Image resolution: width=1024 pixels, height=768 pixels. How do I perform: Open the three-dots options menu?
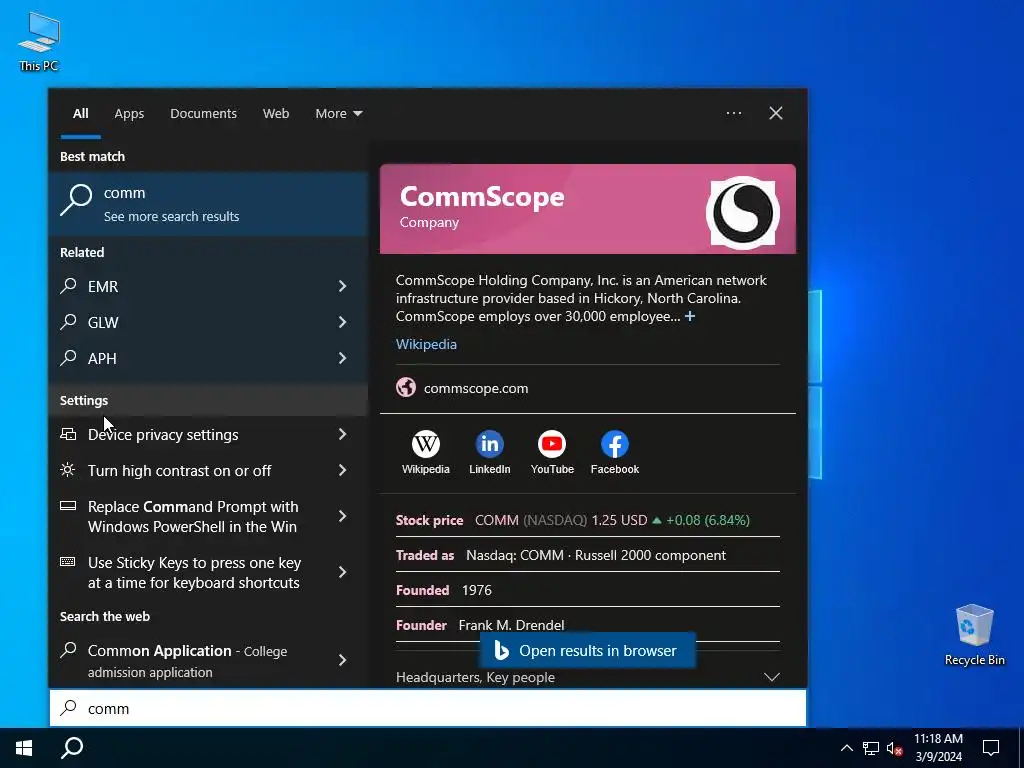pyautogui.click(x=734, y=113)
